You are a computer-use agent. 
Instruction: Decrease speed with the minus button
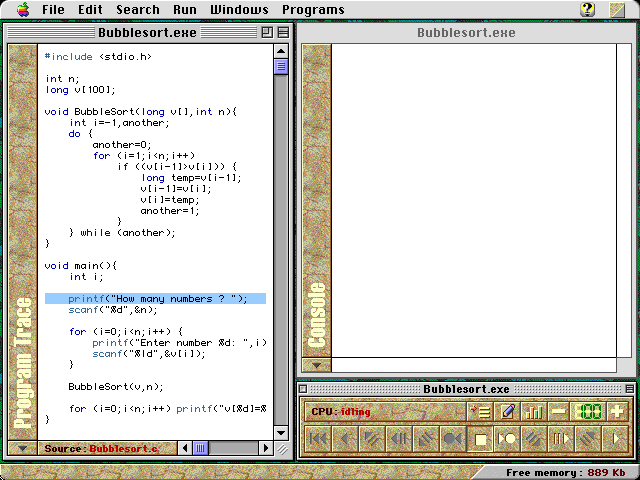point(559,411)
